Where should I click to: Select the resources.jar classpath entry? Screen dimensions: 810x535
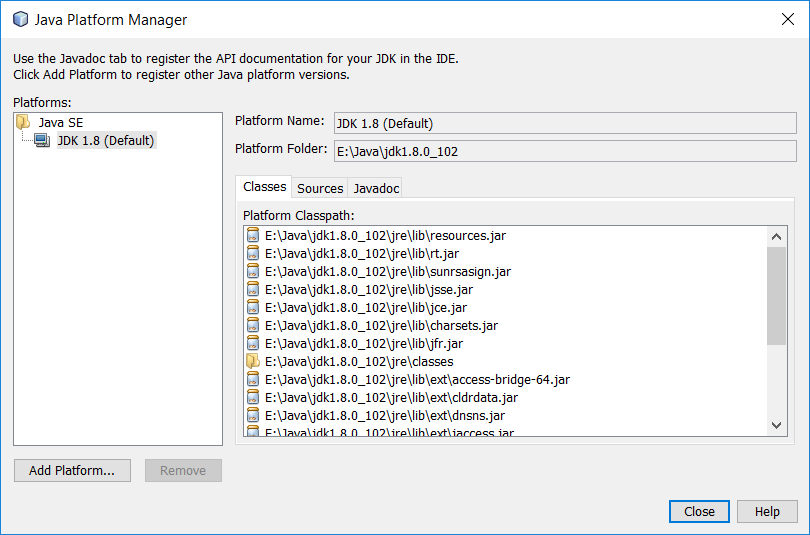(x=385, y=235)
